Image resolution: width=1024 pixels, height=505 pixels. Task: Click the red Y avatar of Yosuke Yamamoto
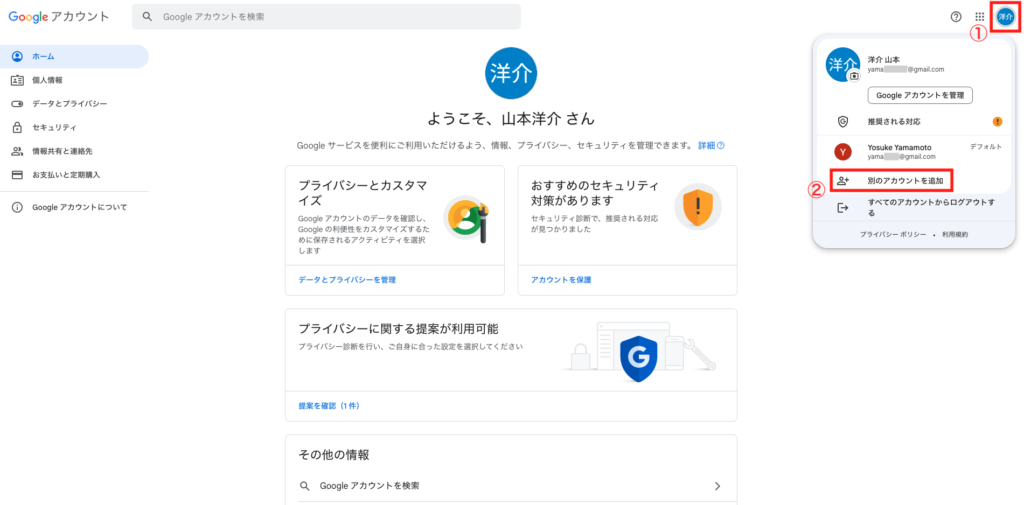(x=843, y=152)
